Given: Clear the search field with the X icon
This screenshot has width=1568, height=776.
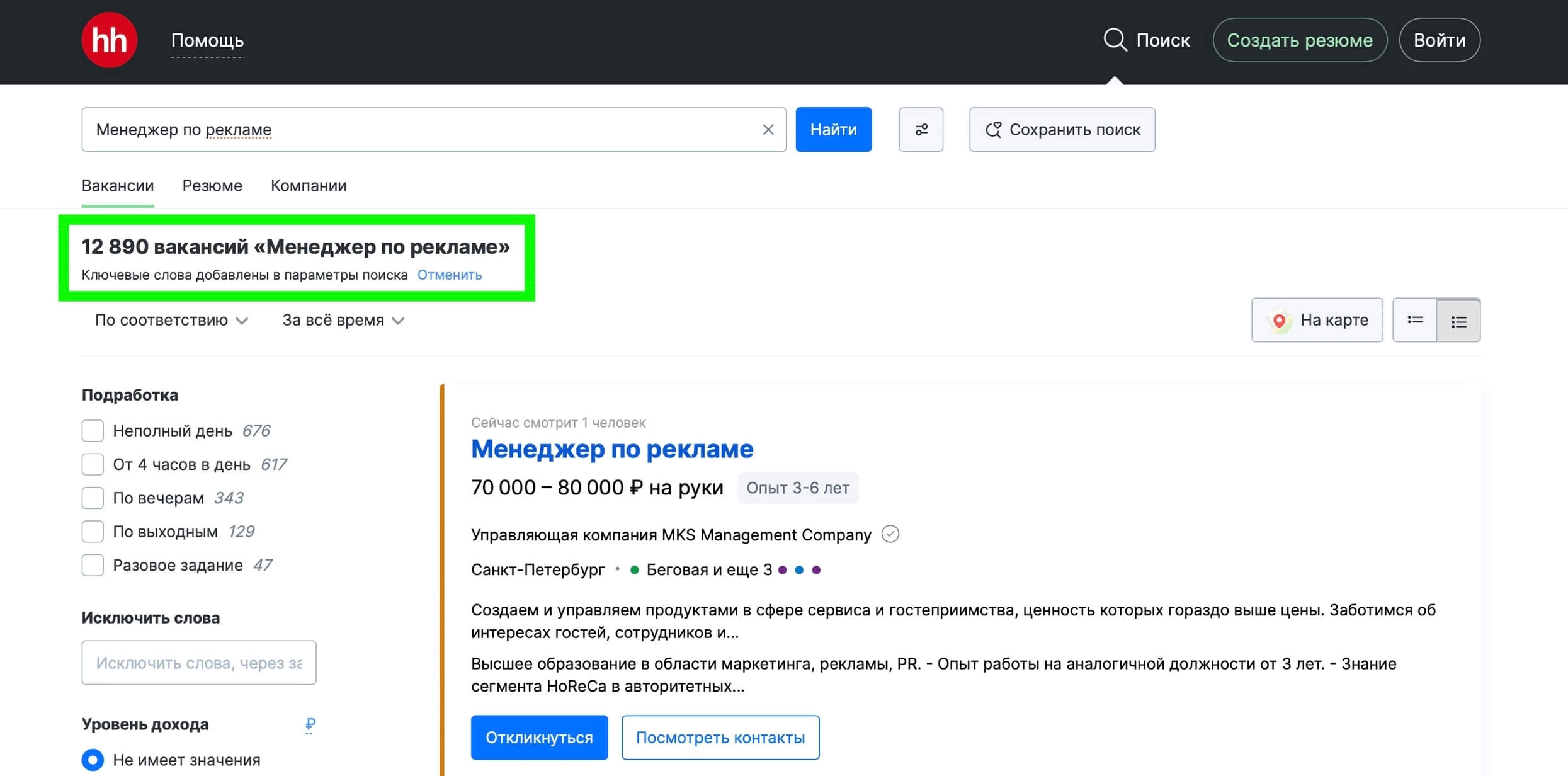Looking at the screenshot, I should click(x=768, y=130).
